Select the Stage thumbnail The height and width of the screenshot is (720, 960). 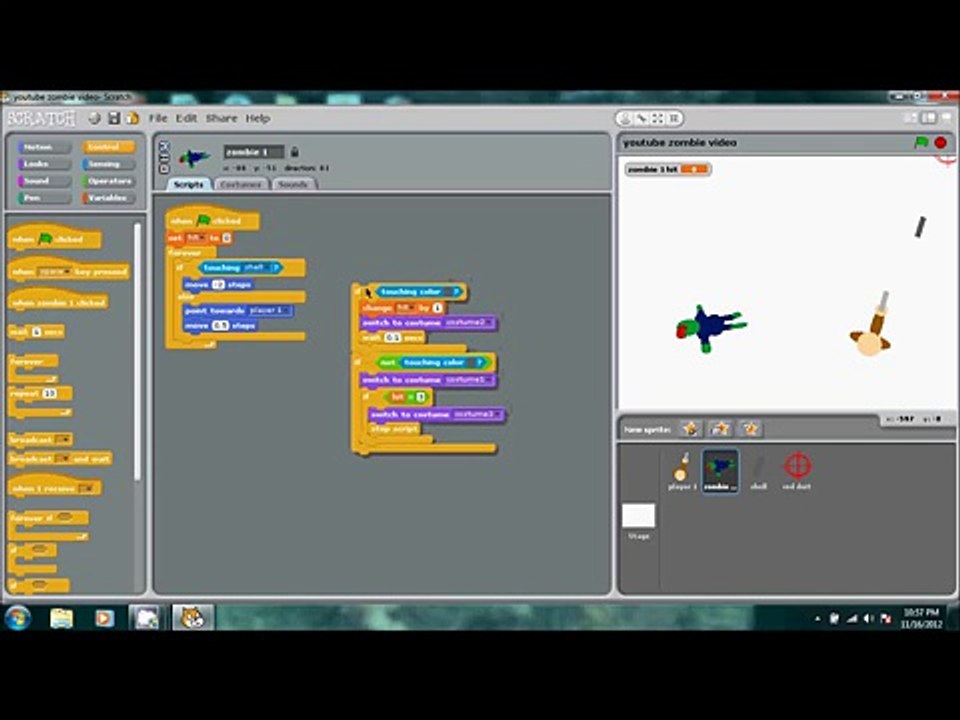(x=639, y=521)
